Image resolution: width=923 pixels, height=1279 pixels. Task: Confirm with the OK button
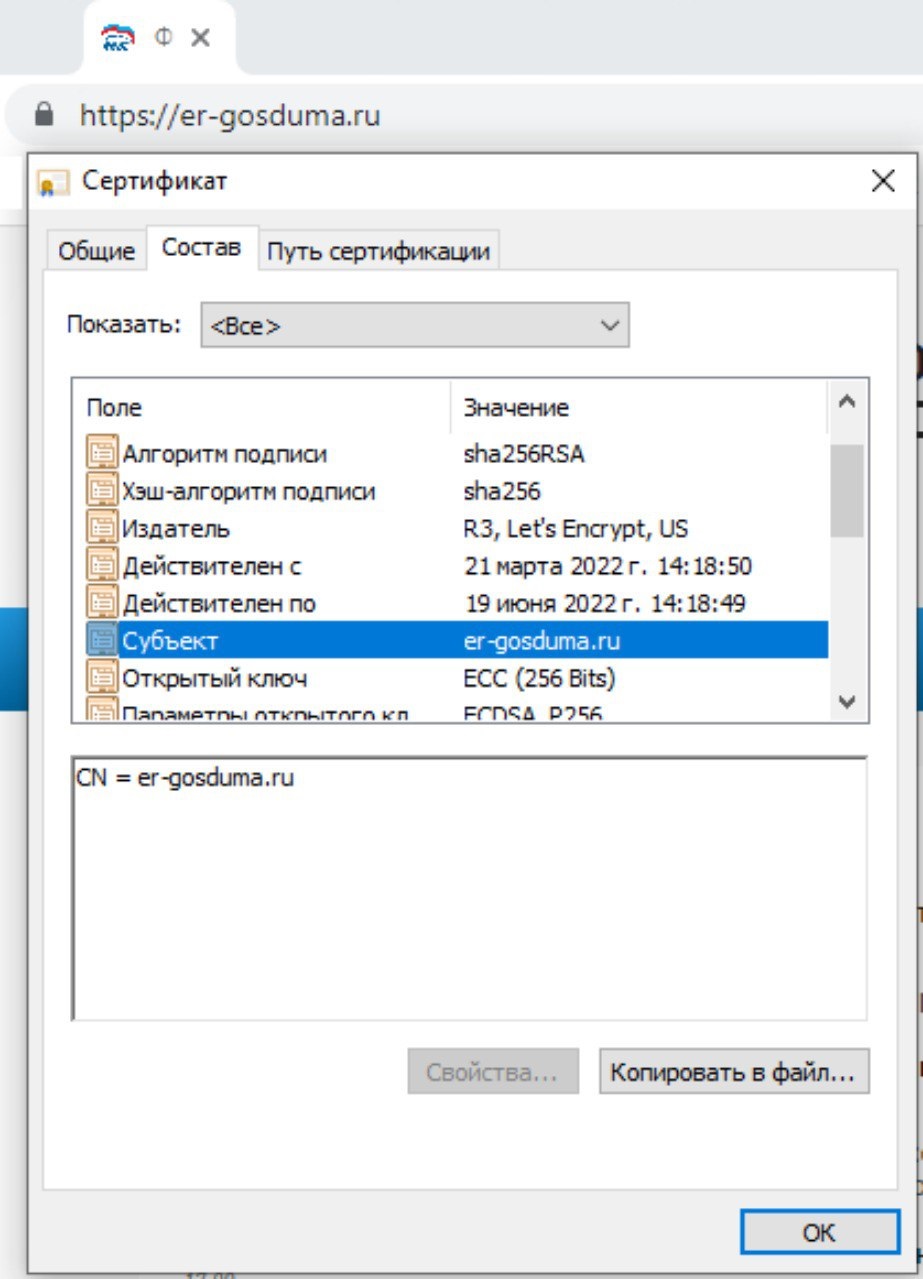click(819, 1233)
